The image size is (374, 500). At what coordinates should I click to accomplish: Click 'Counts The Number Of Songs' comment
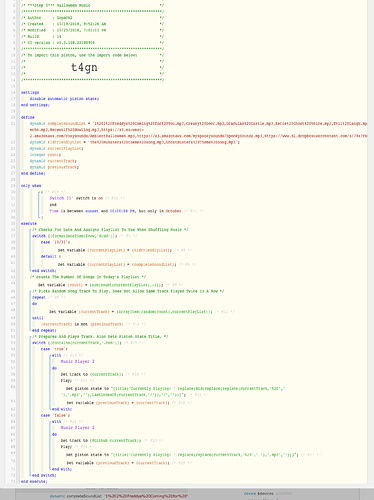click(88, 277)
